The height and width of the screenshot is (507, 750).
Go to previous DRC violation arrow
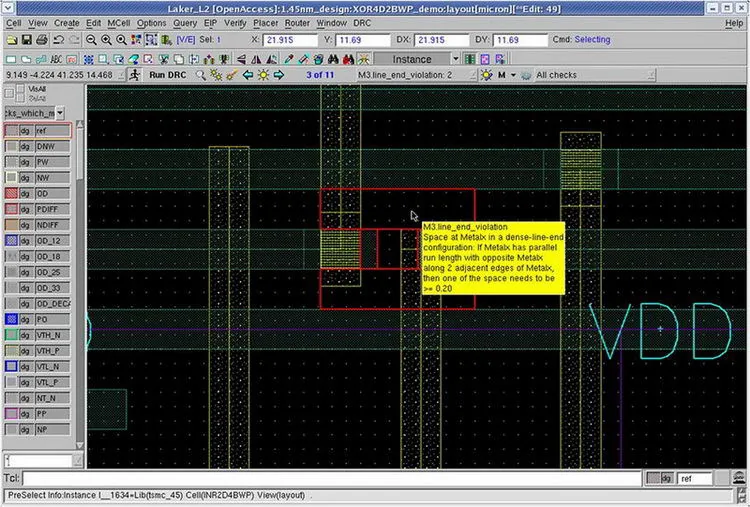coord(247,75)
